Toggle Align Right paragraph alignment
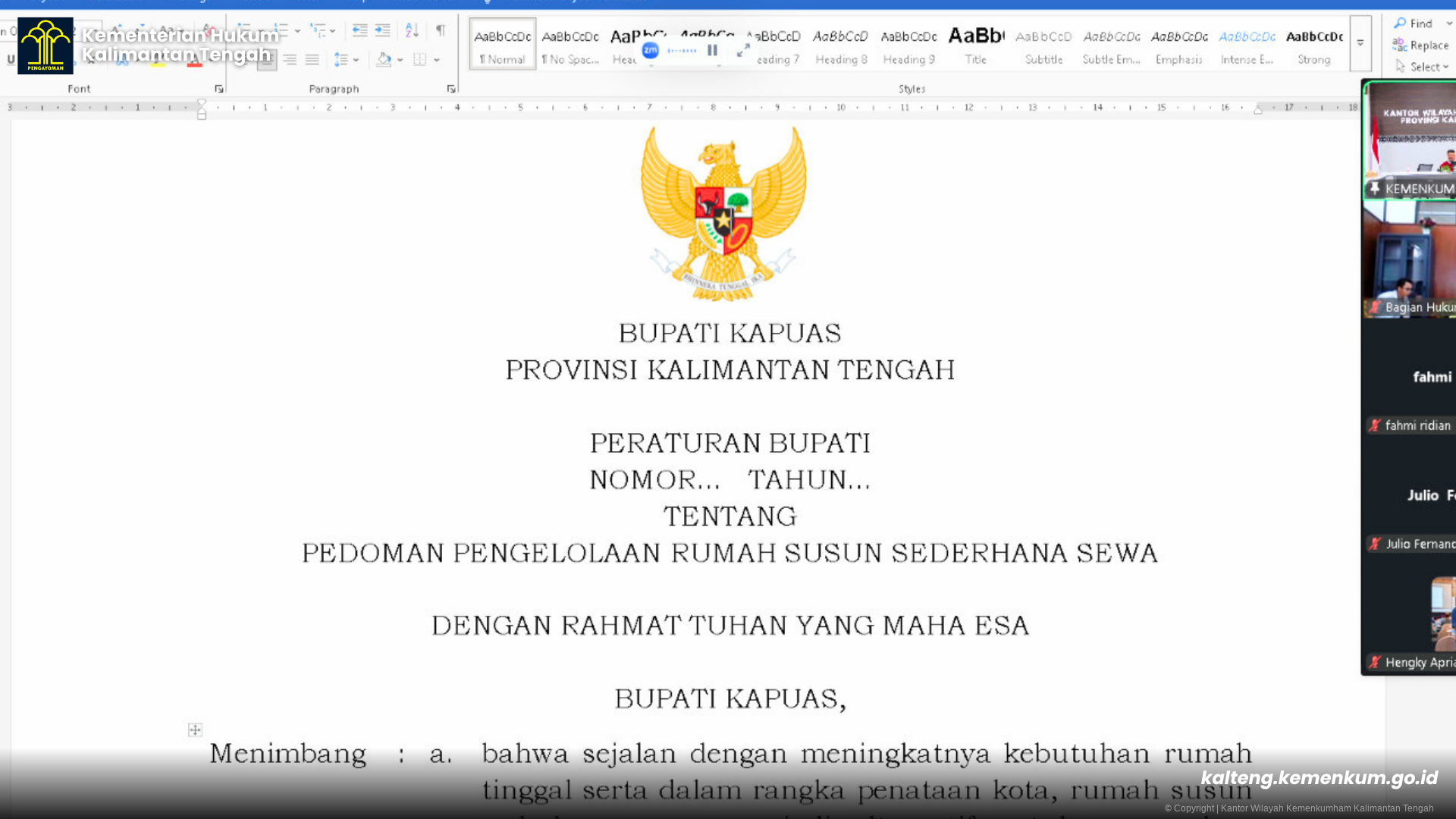The width and height of the screenshot is (1456, 819). pyautogui.click(x=290, y=59)
